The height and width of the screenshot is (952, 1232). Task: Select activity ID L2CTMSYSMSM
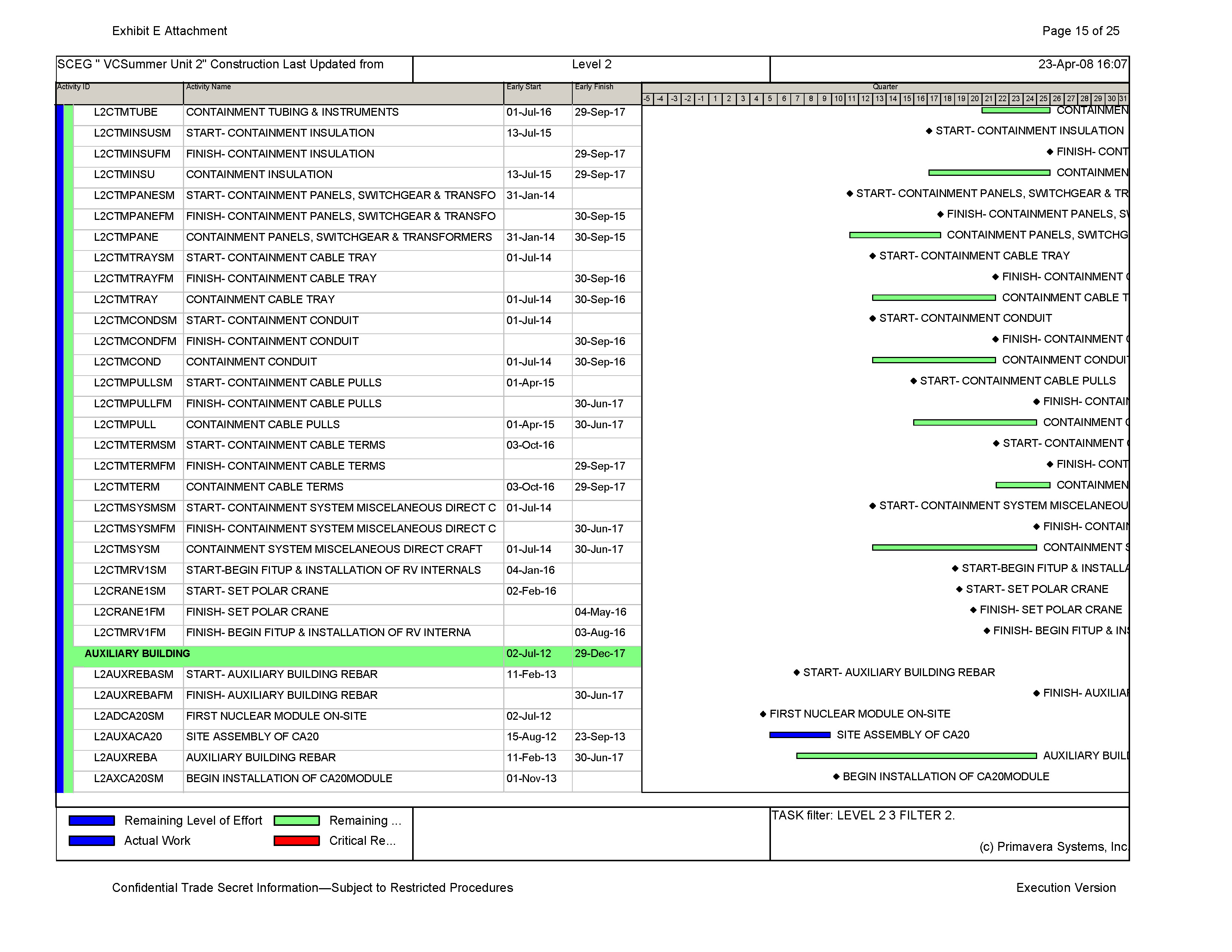(135, 508)
